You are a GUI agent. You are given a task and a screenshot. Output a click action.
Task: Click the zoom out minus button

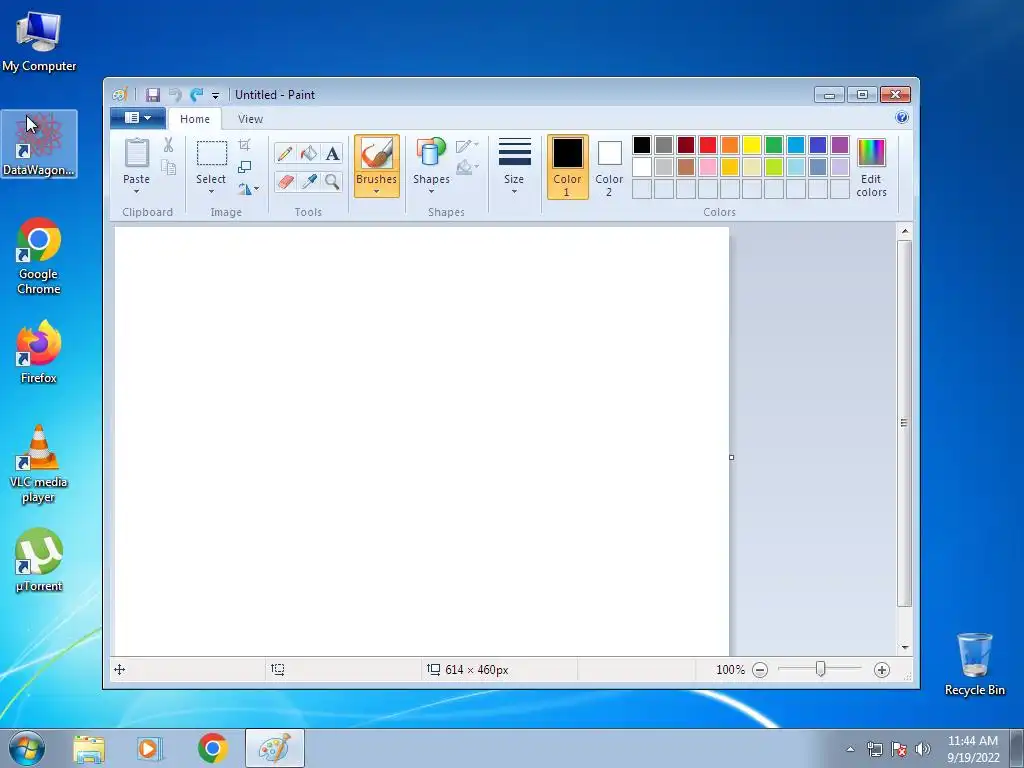click(x=760, y=670)
